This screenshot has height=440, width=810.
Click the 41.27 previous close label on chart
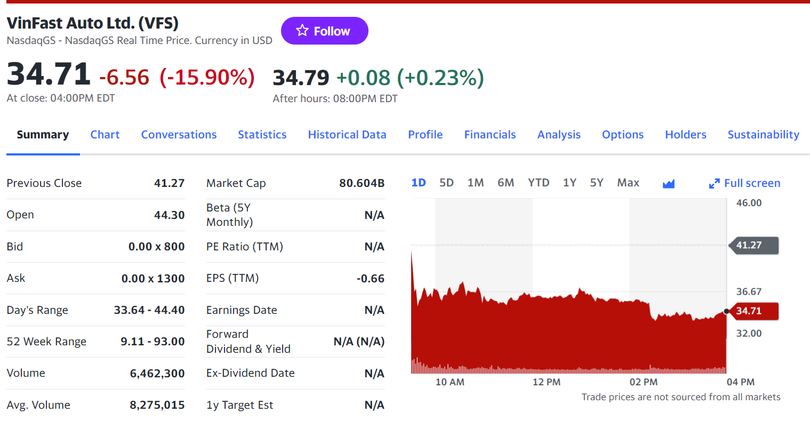748,245
